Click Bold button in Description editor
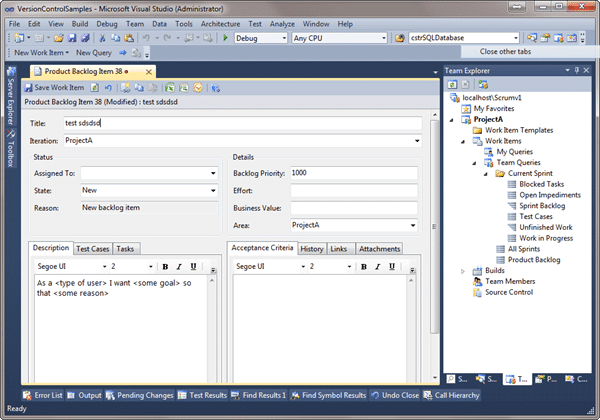Screen dimensions: 600x420 tap(165, 267)
